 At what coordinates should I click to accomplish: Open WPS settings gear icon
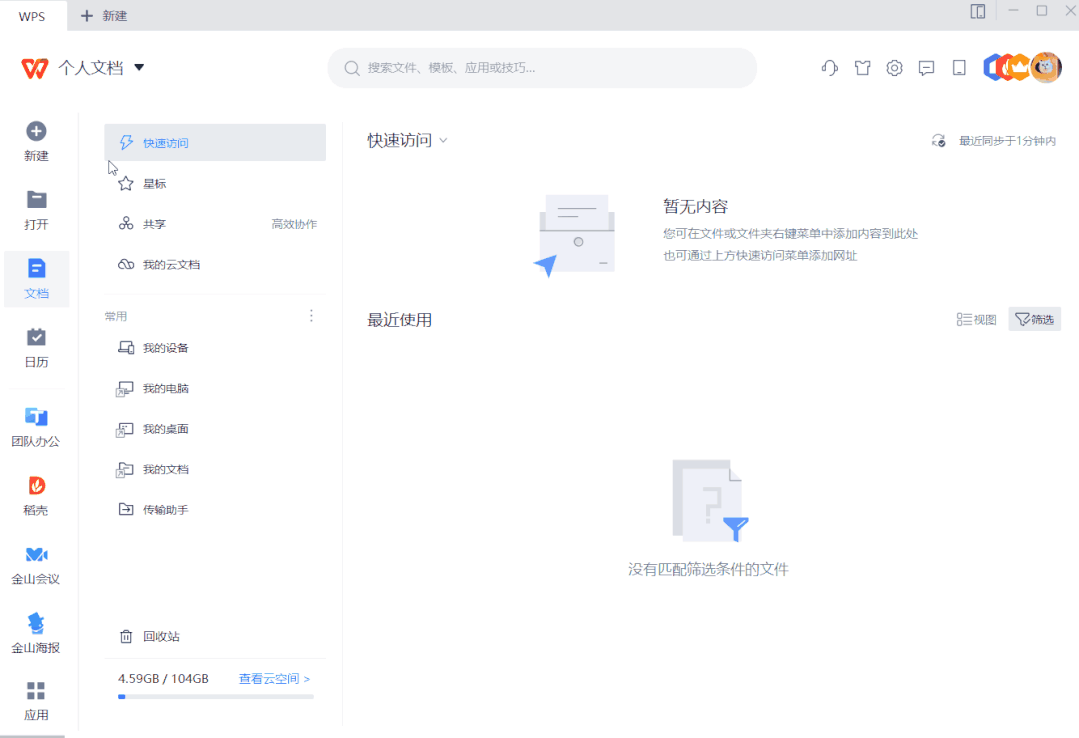[893, 67]
